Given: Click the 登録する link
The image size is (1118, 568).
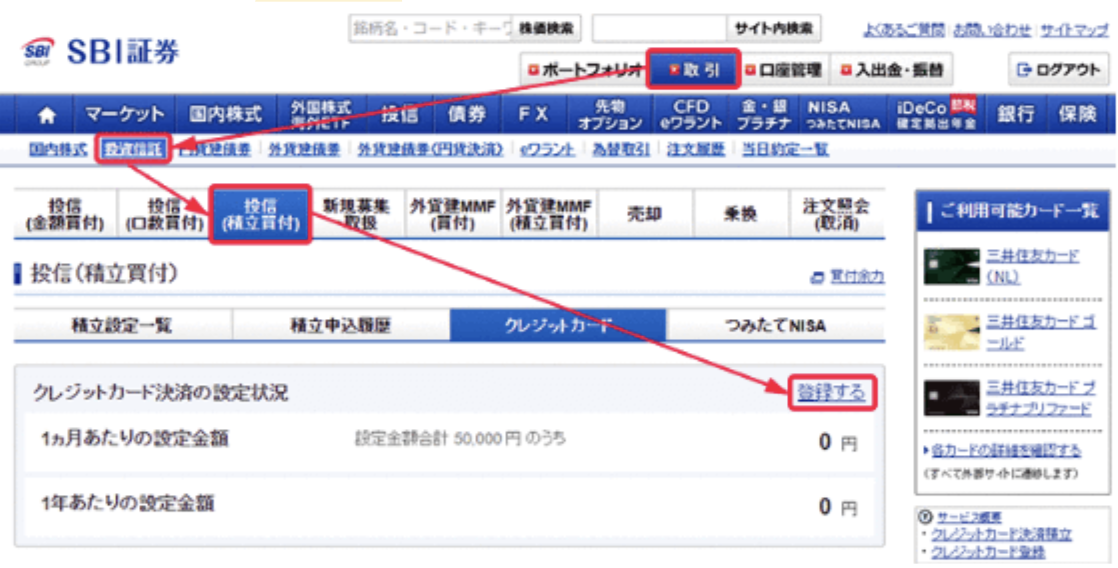Looking at the screenshot, I should coord(830,393).
